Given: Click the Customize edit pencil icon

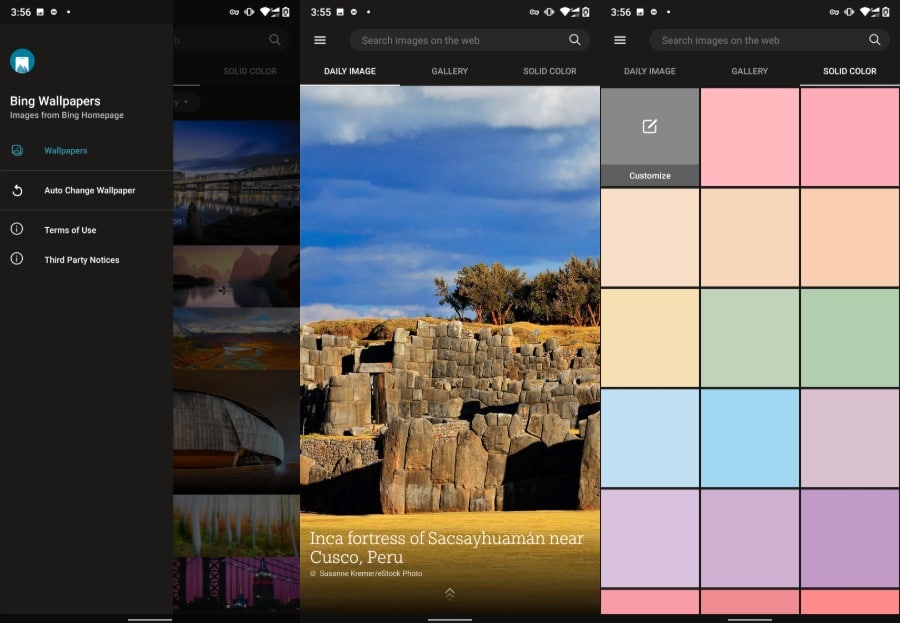Looking at the screenshot, I should coord(650,126).
